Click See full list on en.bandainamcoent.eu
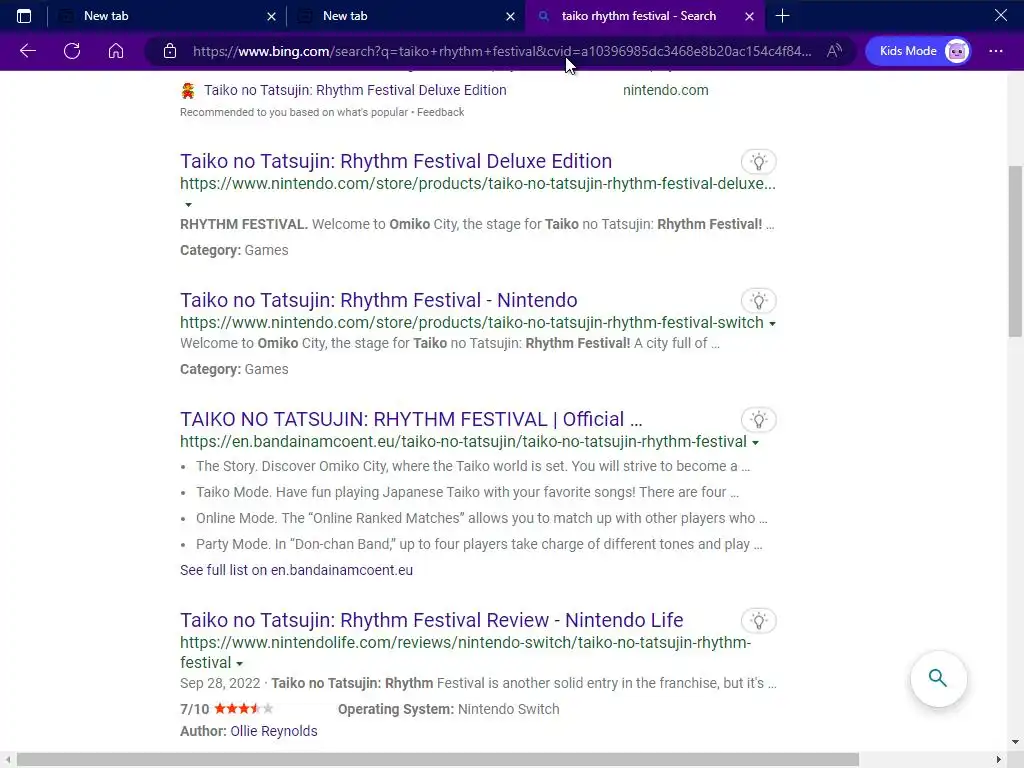Image resolution: width=1024 pixels, height=768 pixels. click(296, 570)
